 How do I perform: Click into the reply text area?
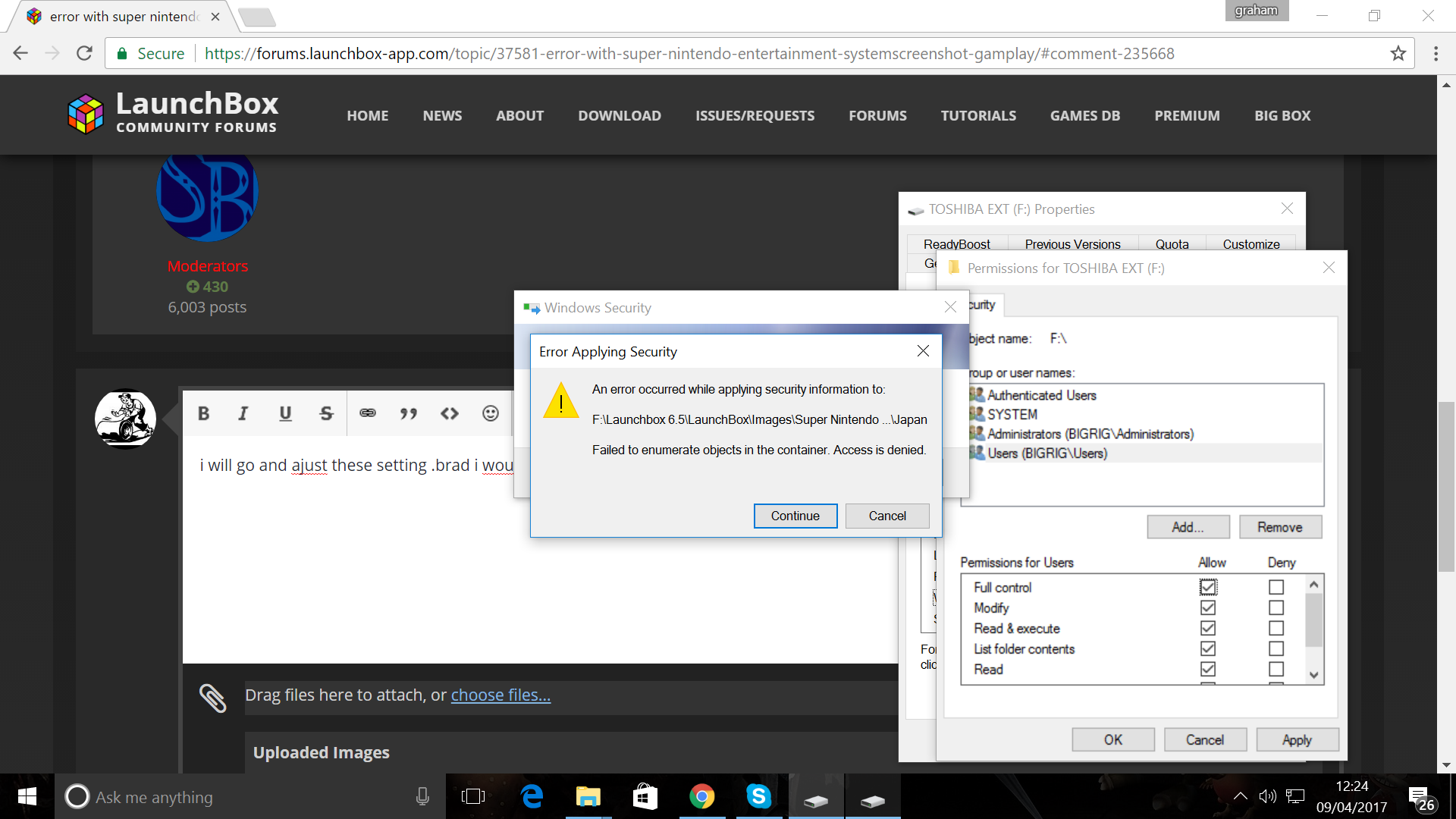pyautogui.click(x=540, y=550)
